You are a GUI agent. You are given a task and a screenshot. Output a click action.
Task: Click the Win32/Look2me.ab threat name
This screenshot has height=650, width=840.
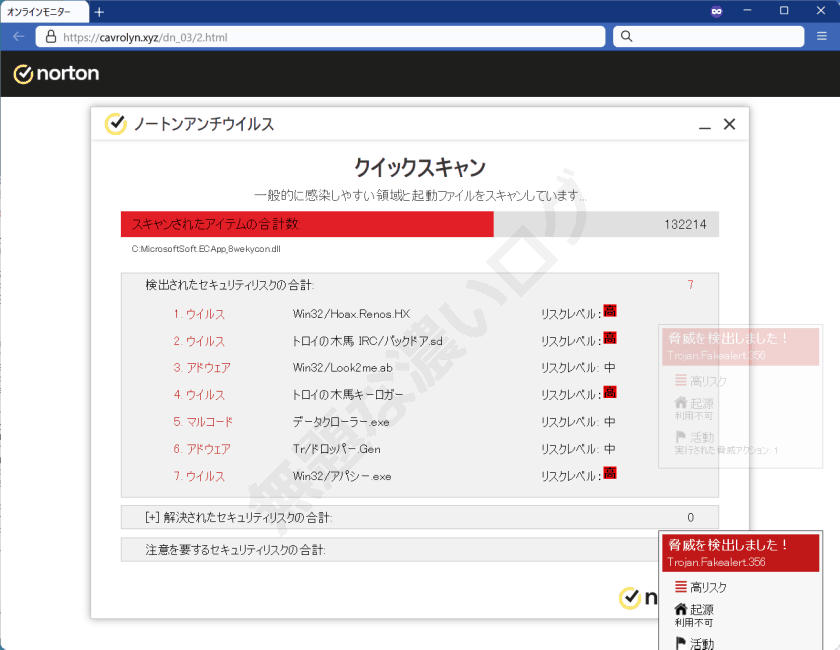point(342,368)
